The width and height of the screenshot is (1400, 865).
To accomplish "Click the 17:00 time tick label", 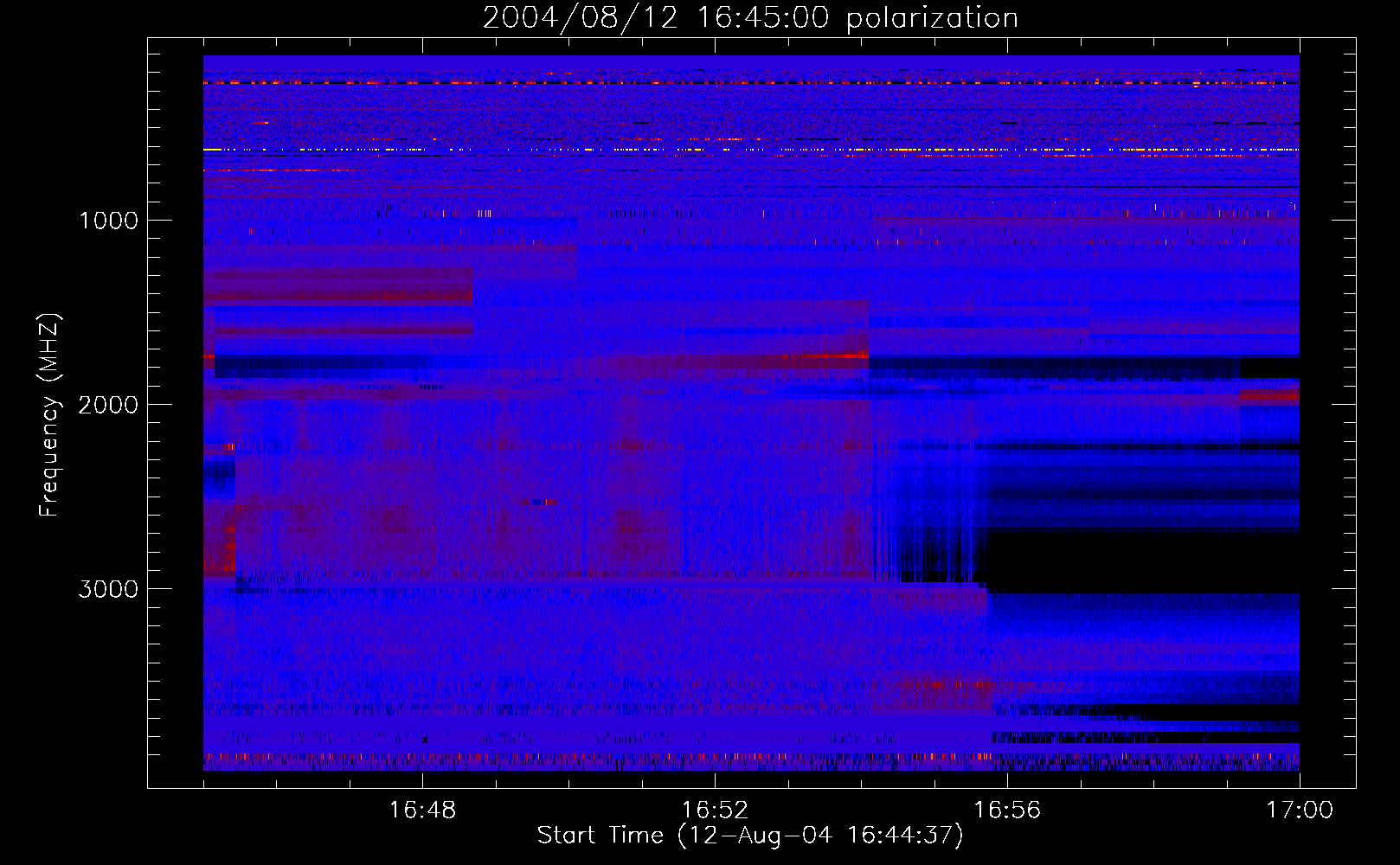I will (x=1300, y=811).
